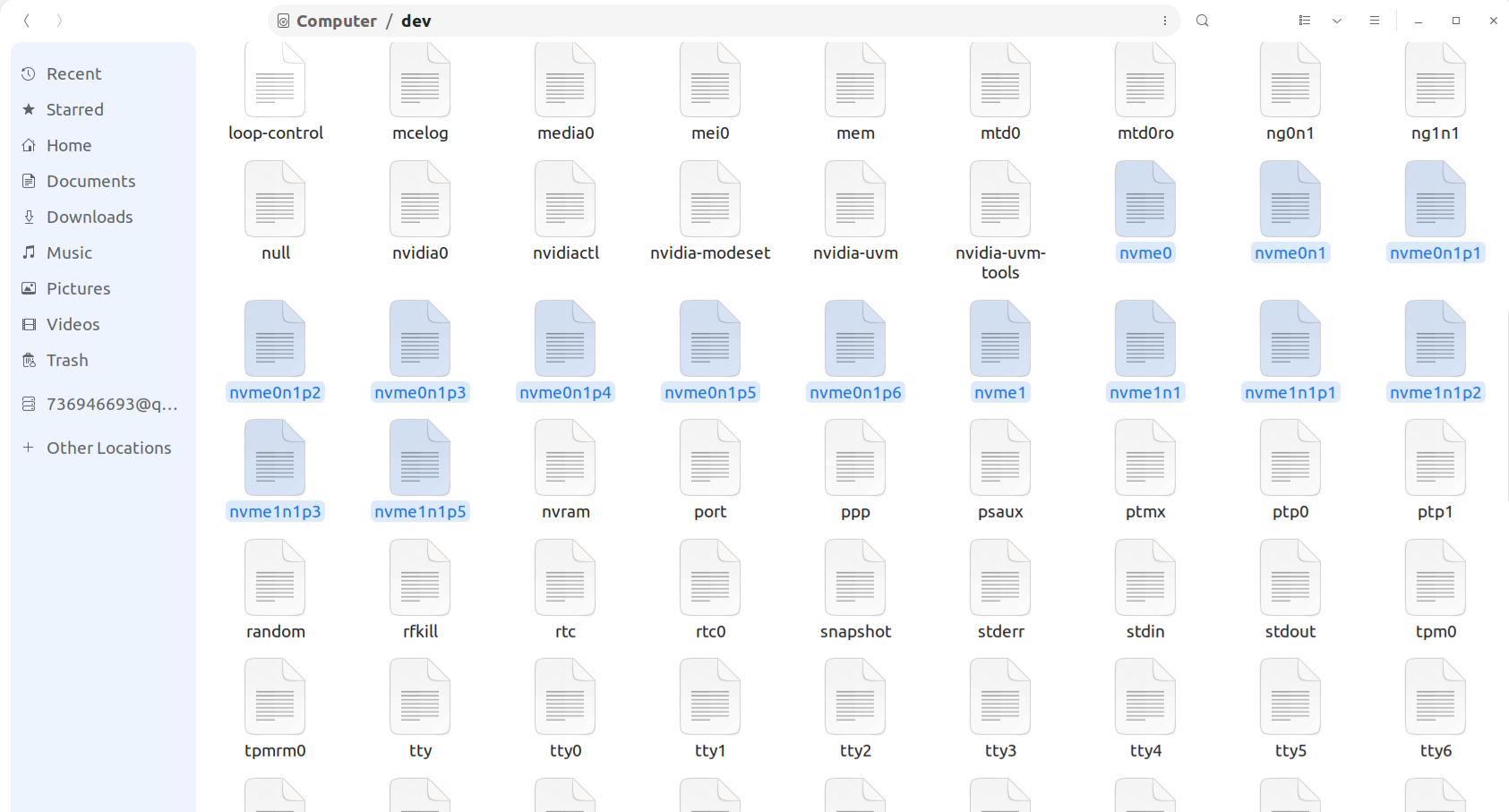Viewport: 1509px width, 812px height.
Task: Select the nvidia0 device file icon
Action: click(420, 200)
